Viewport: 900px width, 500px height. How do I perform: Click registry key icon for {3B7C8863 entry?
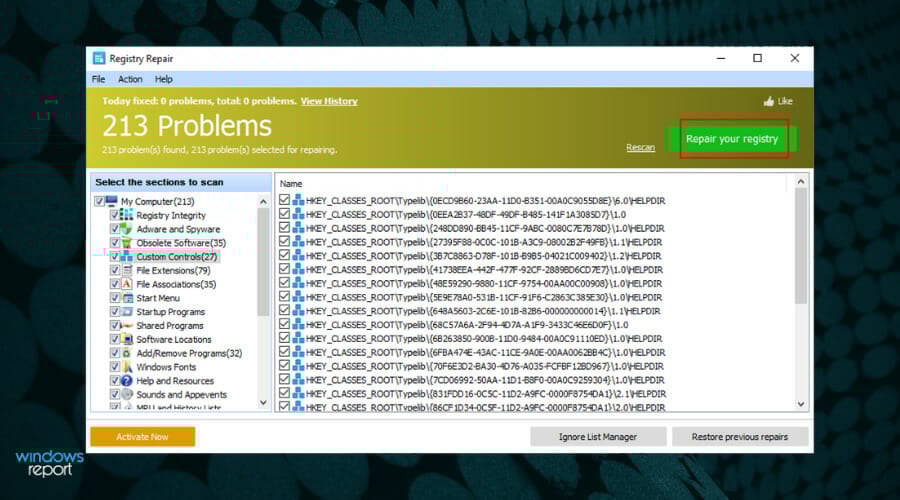(298, 255)
